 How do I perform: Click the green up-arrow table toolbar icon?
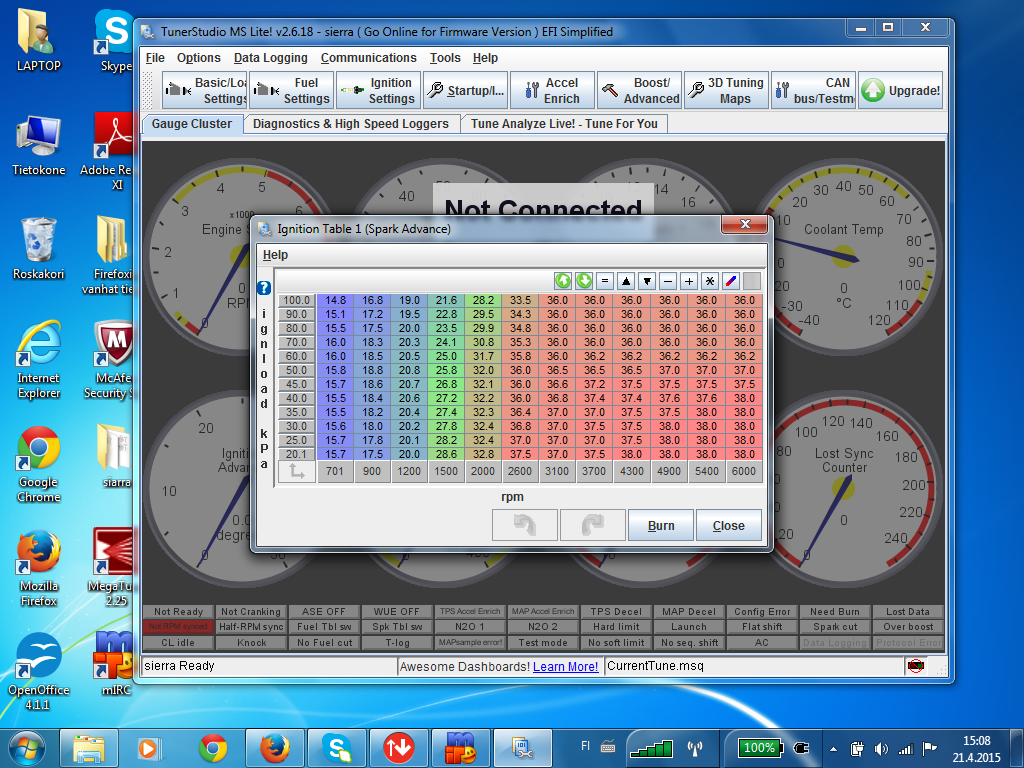coord(563,281)
